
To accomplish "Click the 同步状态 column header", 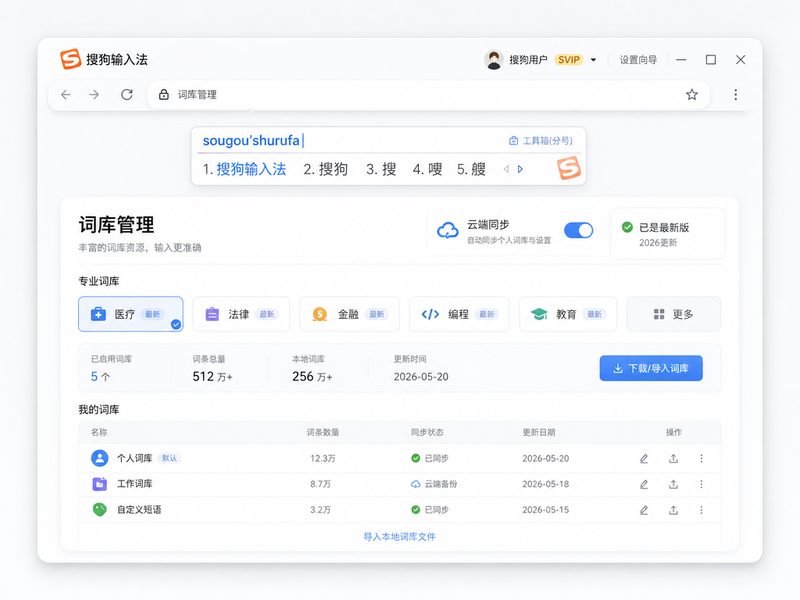I will [x=427, y=432].
